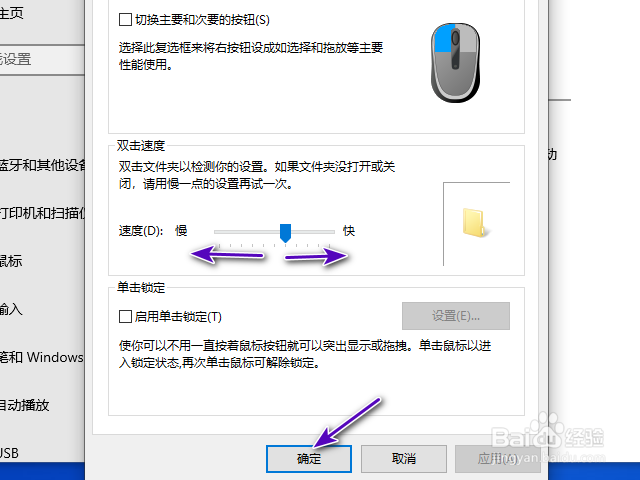Screen dimensions: 640x480
Task: Click the mouse illustration icon
Action: [456, 62]
